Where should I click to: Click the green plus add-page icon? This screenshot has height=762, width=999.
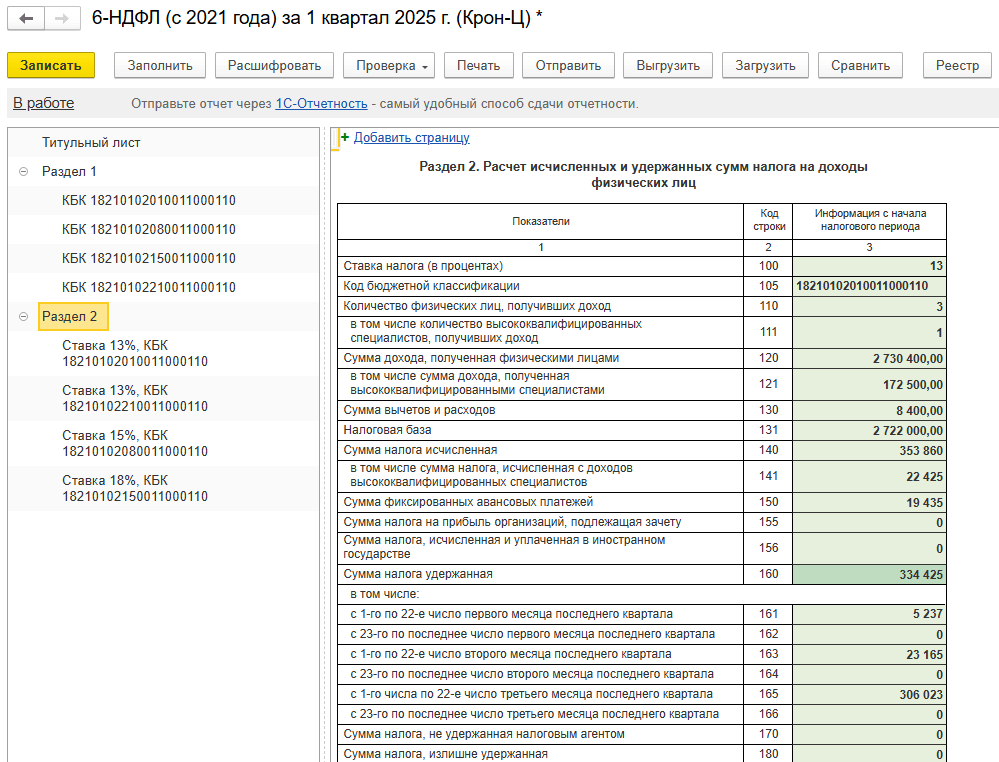pyautogui.click(x=345, y=138)
